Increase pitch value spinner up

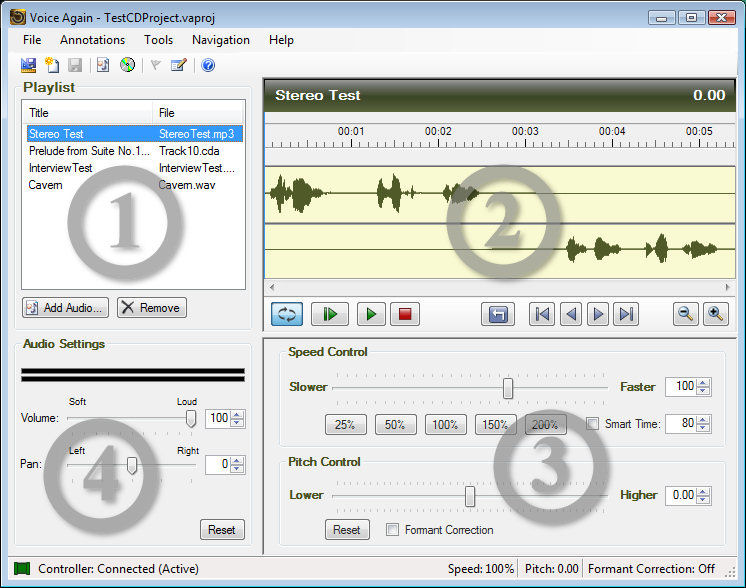pyautogui.click(x=703, y=491)
